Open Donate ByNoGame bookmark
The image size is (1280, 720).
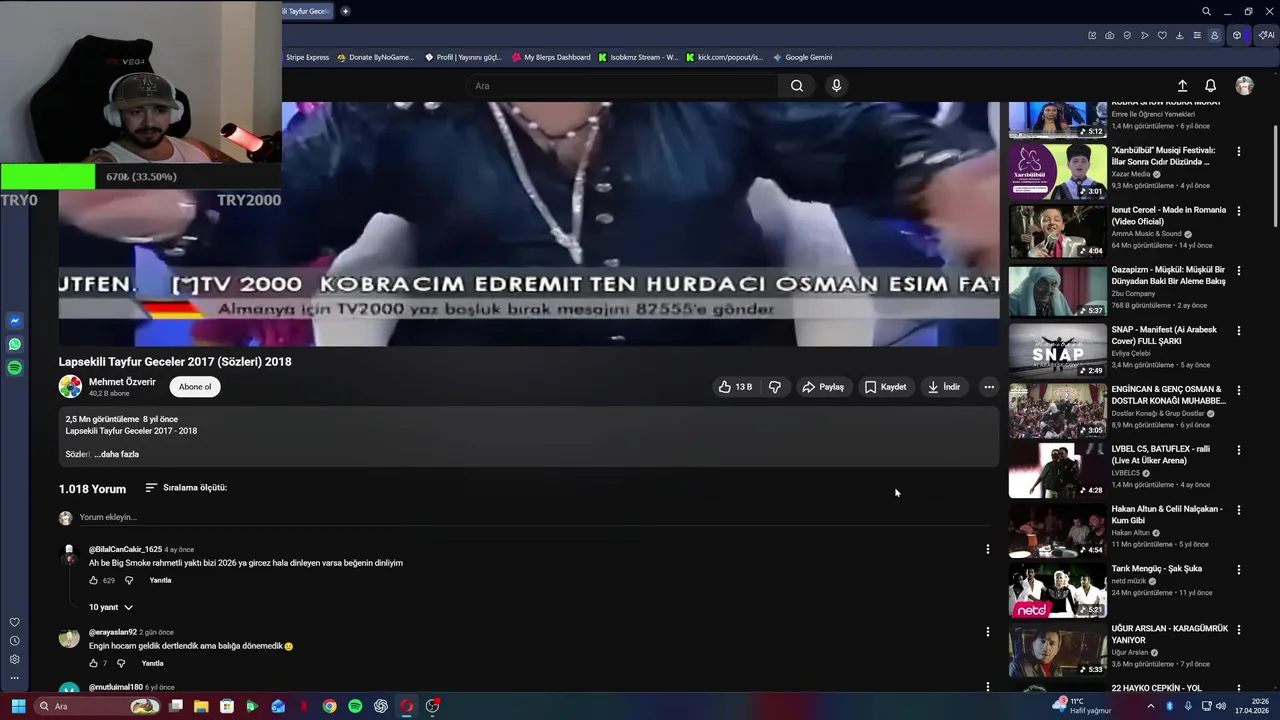(x=375, y=57)
